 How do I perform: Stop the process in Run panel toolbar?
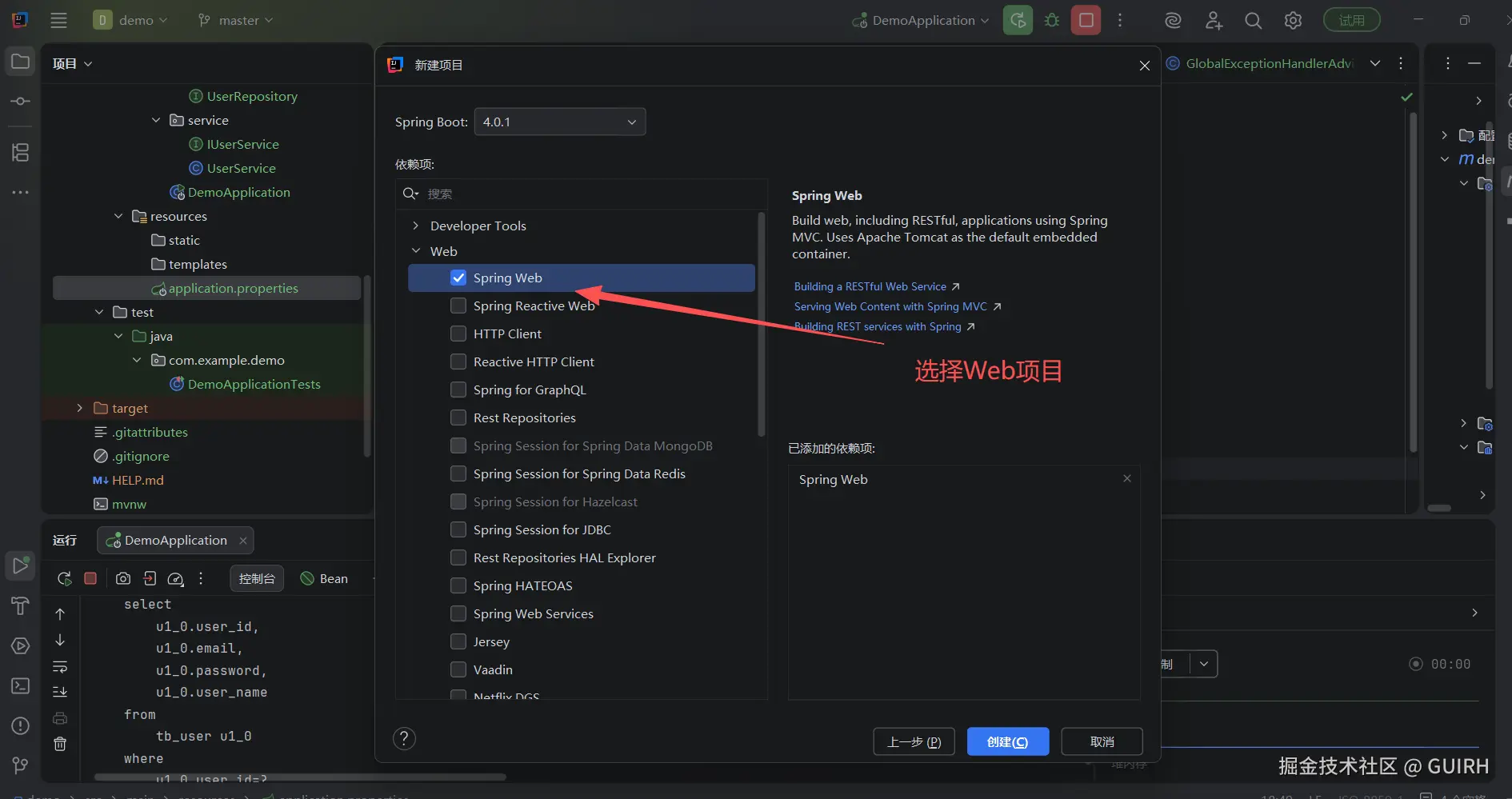click(90, 578)
